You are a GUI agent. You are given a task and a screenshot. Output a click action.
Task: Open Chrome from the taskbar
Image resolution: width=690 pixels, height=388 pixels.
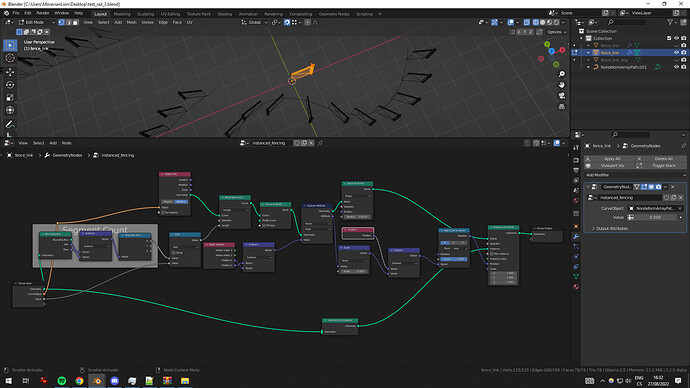pyautogui.click(x=79, y=381)
